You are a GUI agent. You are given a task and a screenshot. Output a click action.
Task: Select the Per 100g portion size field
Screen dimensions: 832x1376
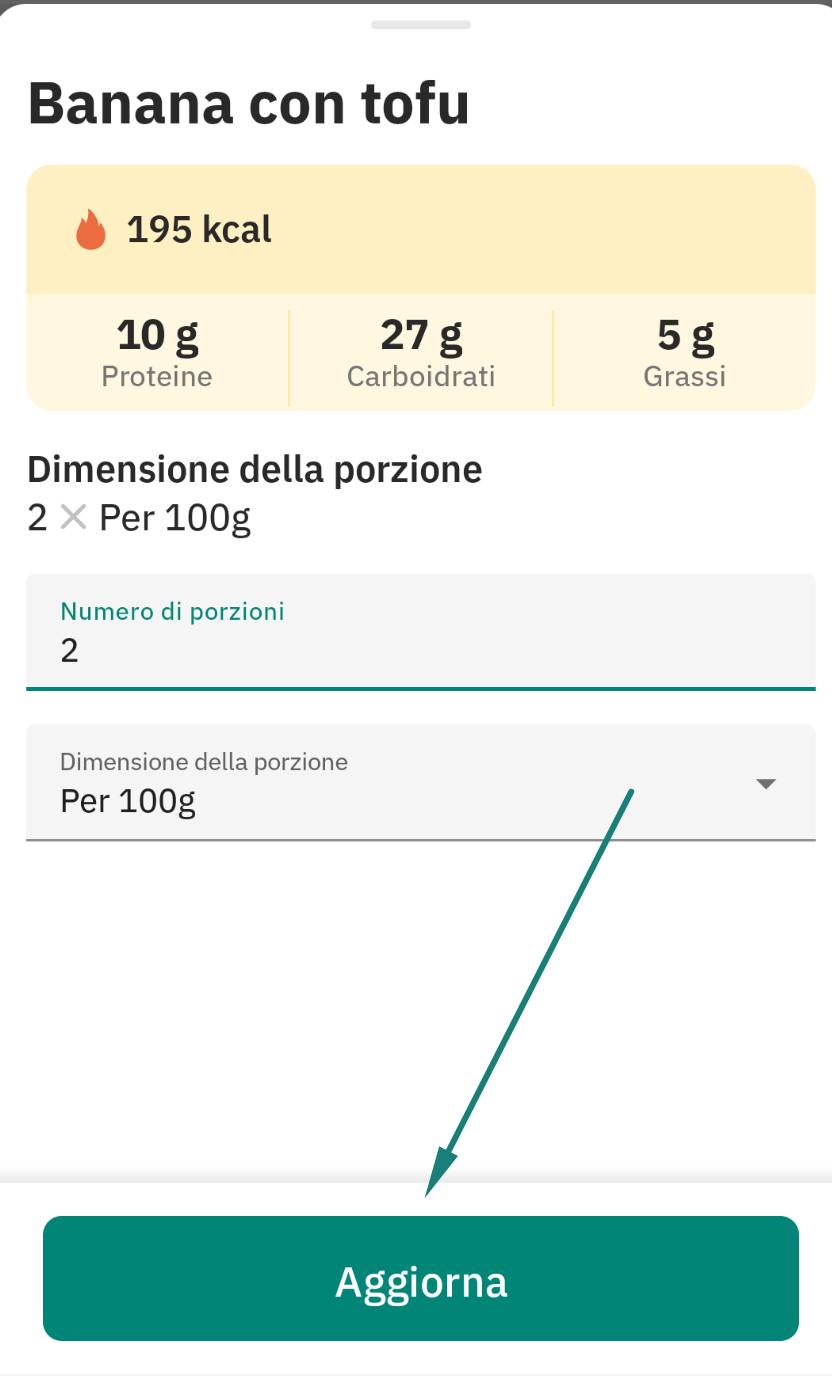tap(421, 782)
